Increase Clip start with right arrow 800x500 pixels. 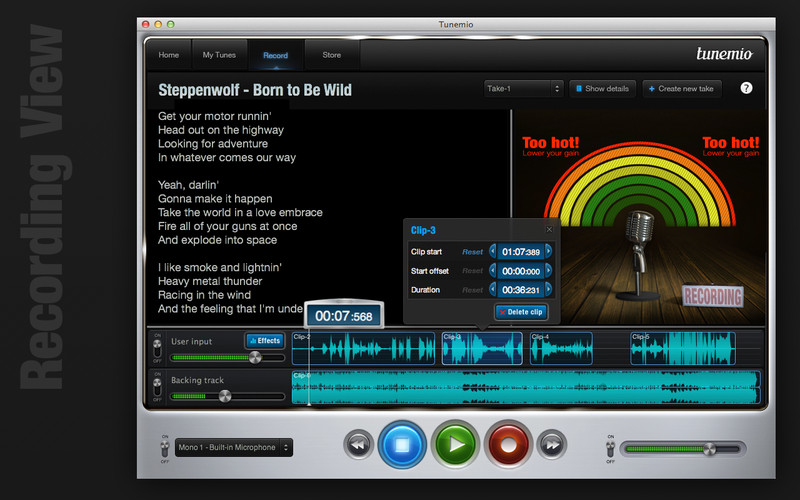[x=548, y=251]
